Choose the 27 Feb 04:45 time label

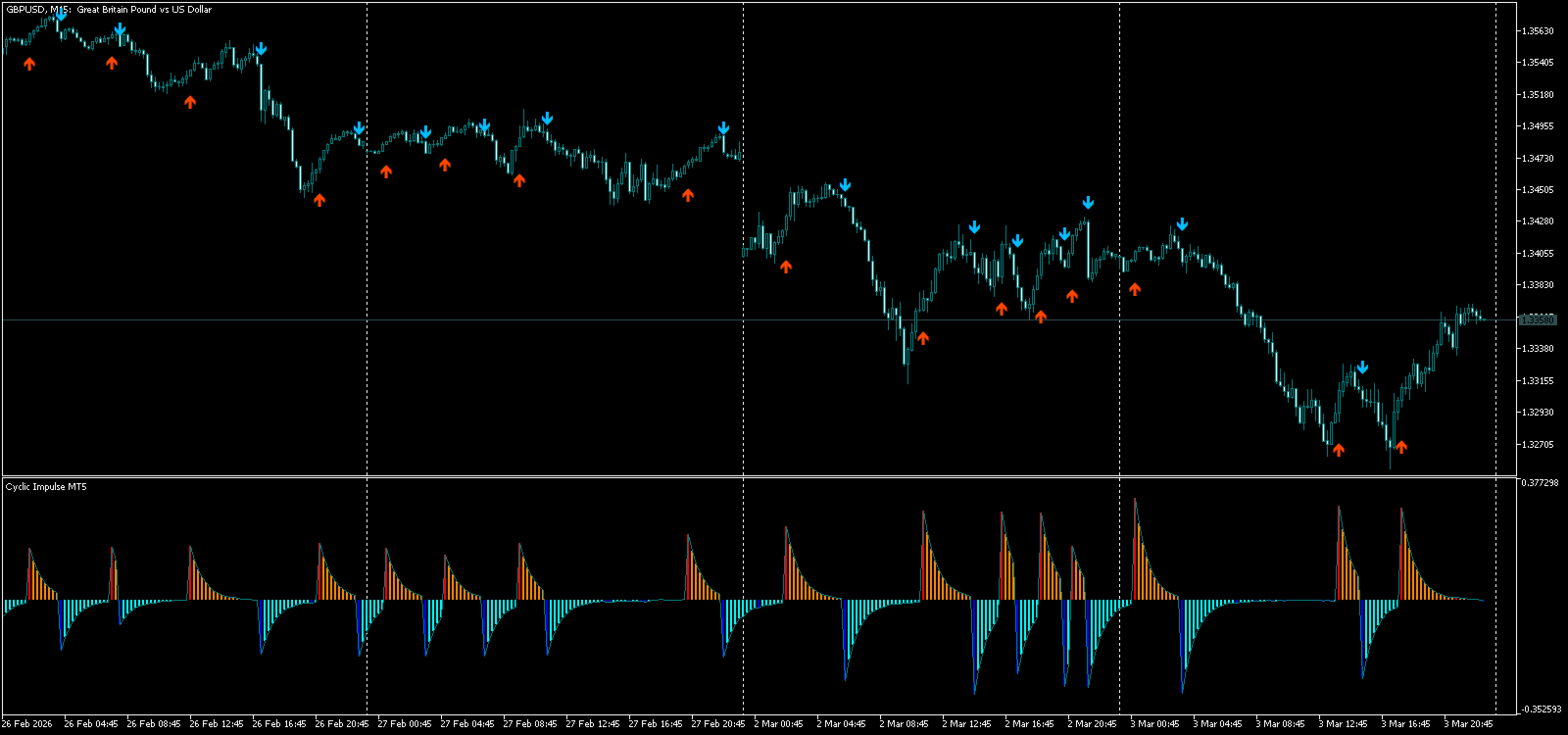coord(467,724)
